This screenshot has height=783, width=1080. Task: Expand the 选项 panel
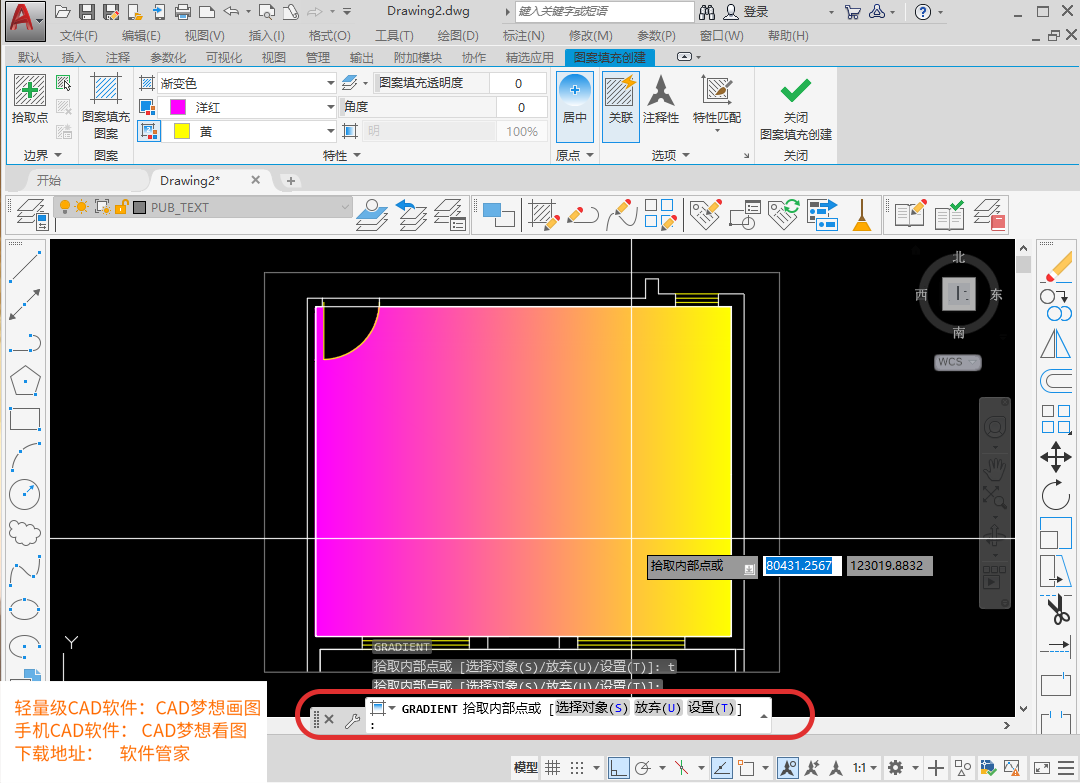tap(670, 155)
